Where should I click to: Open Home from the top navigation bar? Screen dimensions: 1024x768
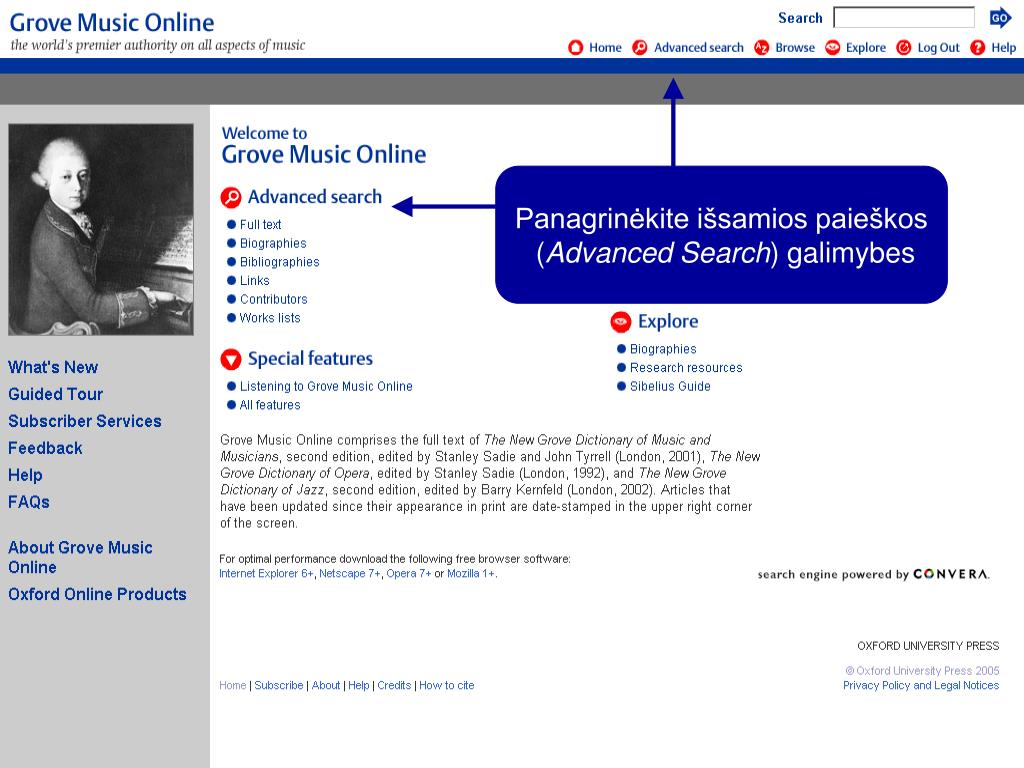coord(605,48)
